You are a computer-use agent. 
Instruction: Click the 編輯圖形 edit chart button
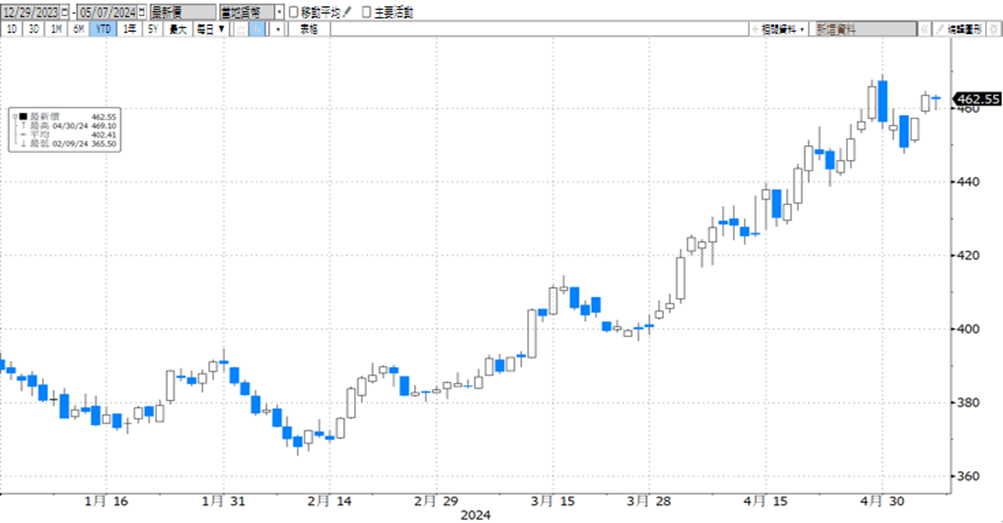958,29
